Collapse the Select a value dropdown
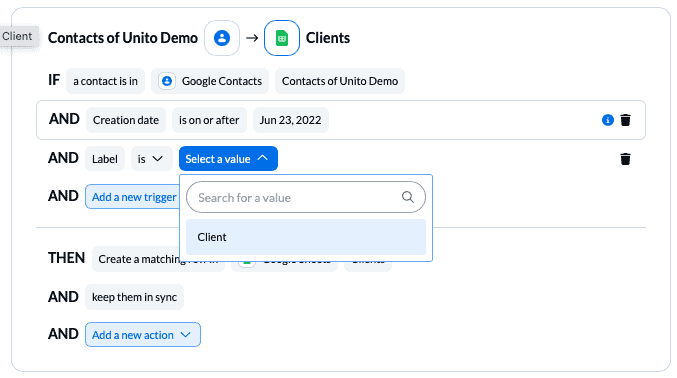The width and height of the screenshot is (677, 378). coord(228,159)
